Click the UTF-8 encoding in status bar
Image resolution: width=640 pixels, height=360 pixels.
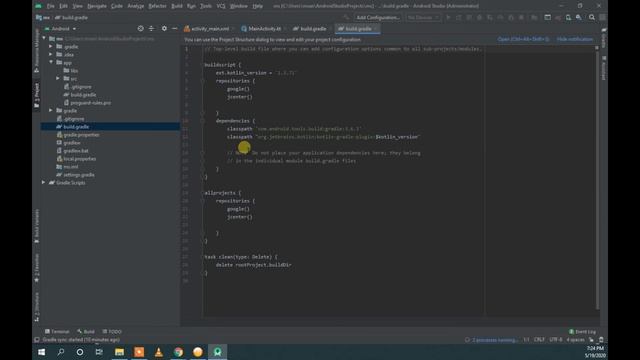point(556,340)
